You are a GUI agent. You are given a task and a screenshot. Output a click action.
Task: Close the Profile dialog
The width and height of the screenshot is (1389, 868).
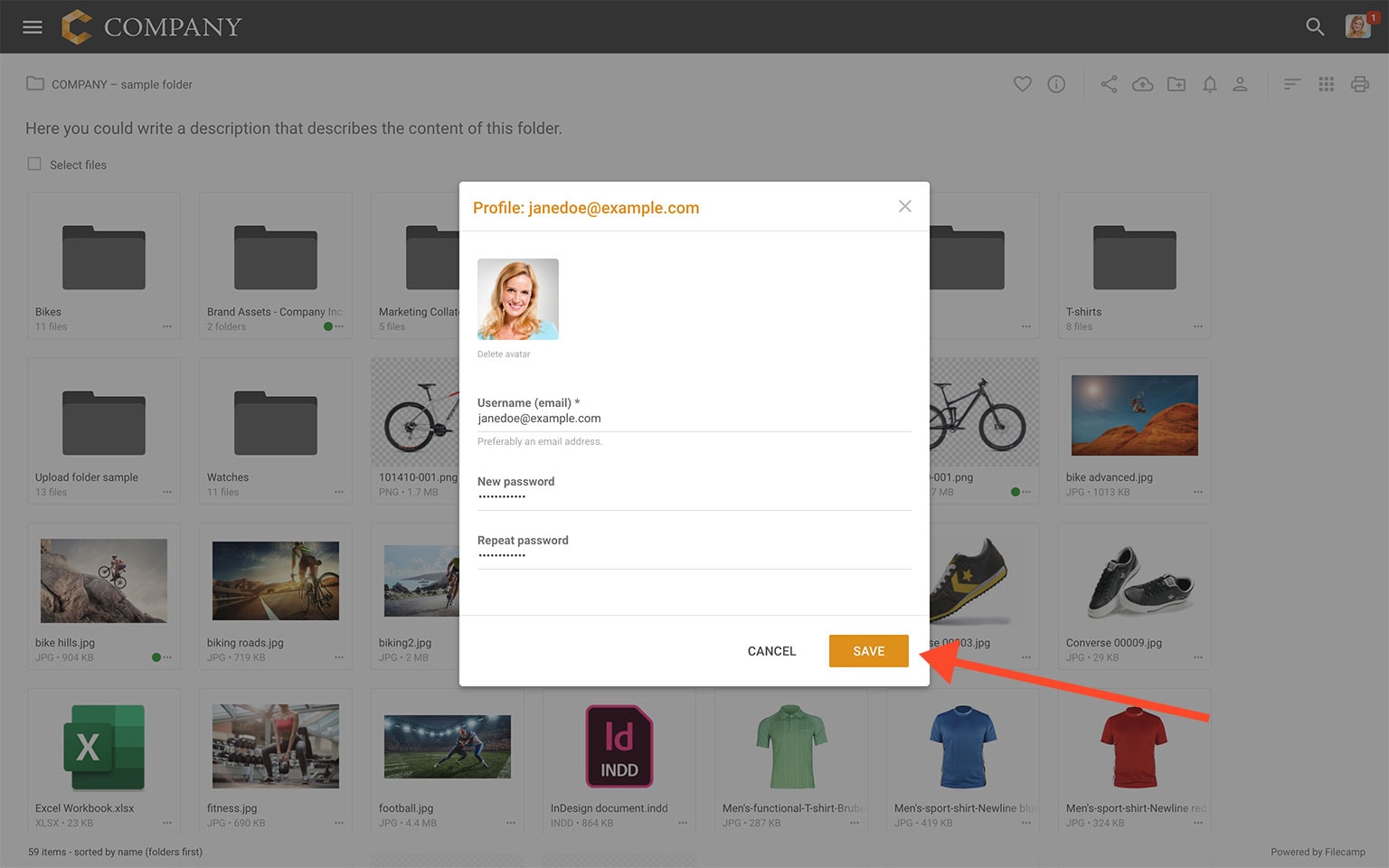click(904, 206)
